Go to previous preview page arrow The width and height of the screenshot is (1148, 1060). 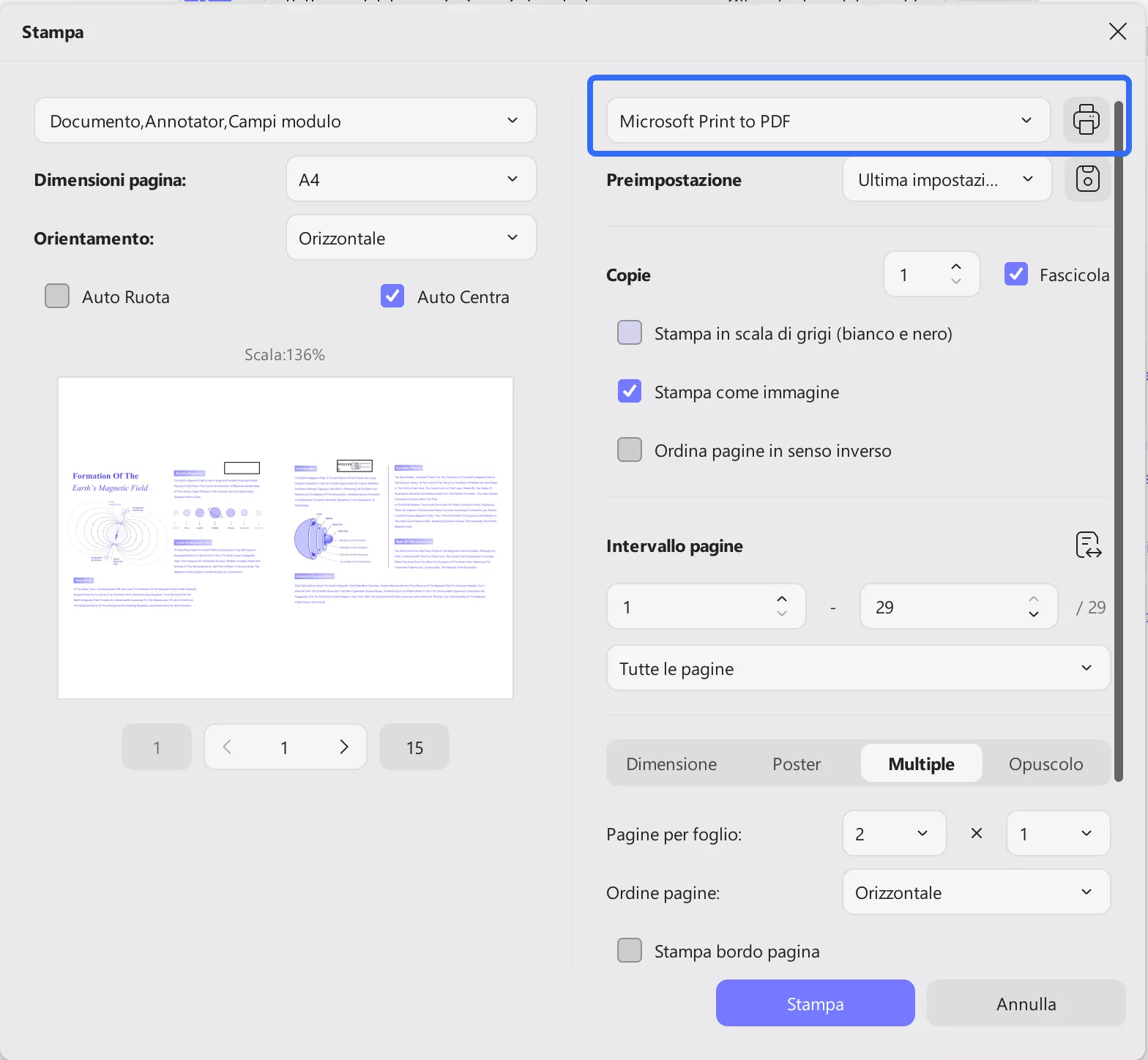[x=227, y=747]
